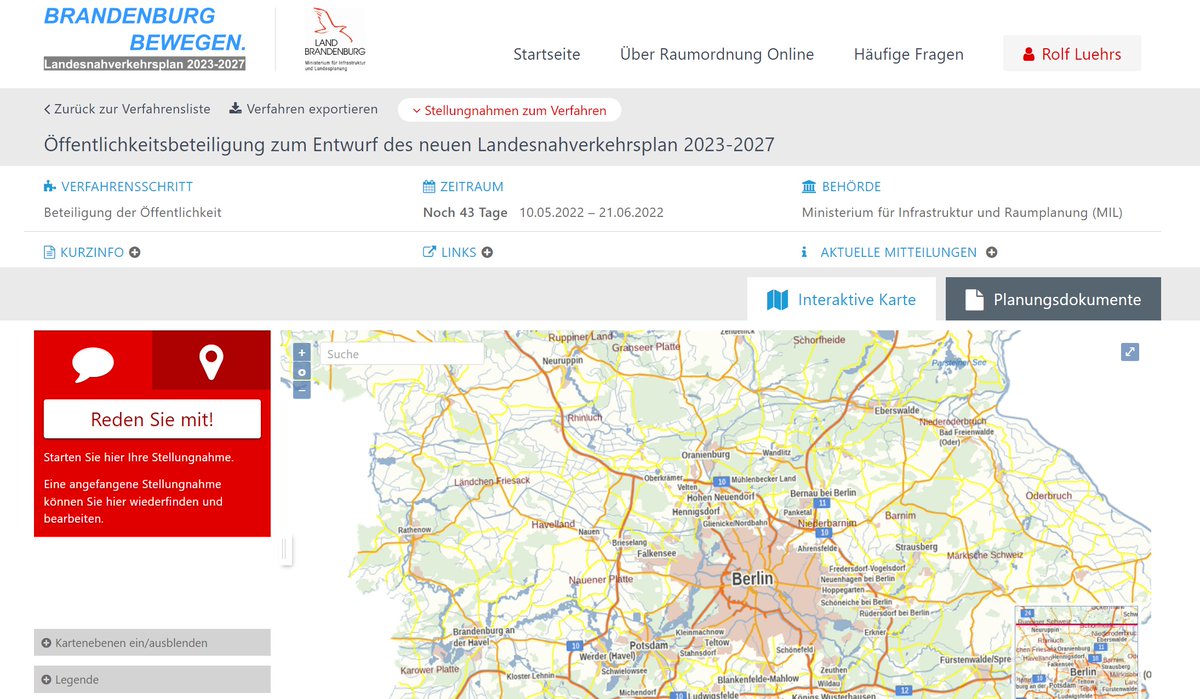Select the speech bubble comment tab

[93, 361]
